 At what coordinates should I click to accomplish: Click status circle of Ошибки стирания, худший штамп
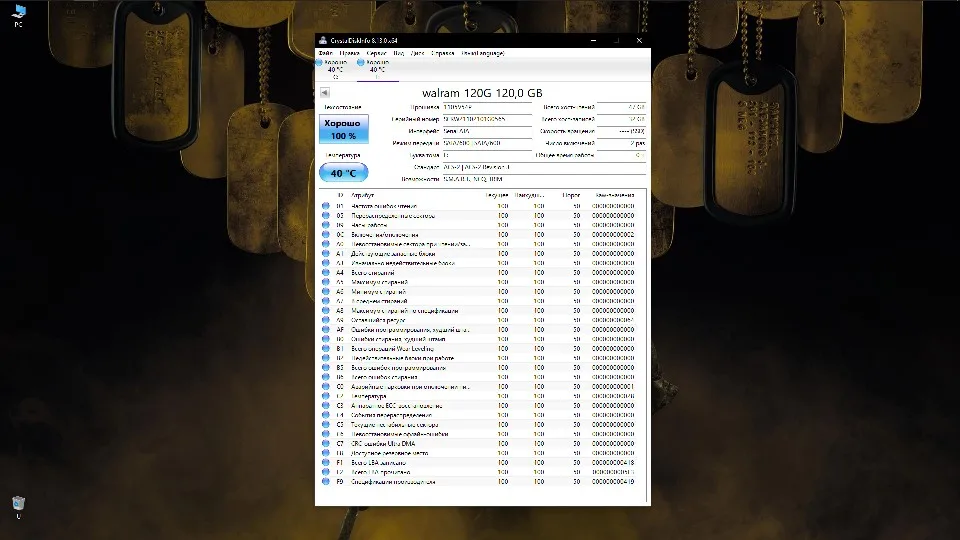click(x=326, y=339)
